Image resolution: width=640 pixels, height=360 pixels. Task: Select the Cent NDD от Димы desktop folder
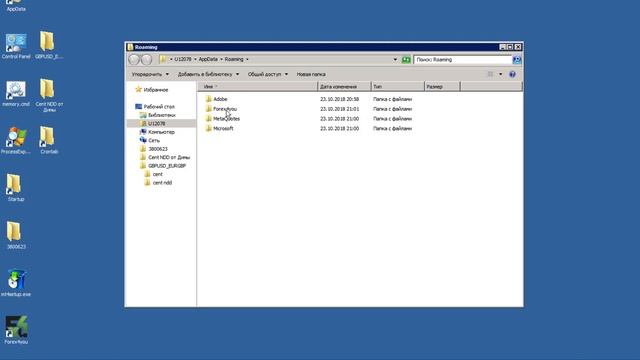[49, 95]
